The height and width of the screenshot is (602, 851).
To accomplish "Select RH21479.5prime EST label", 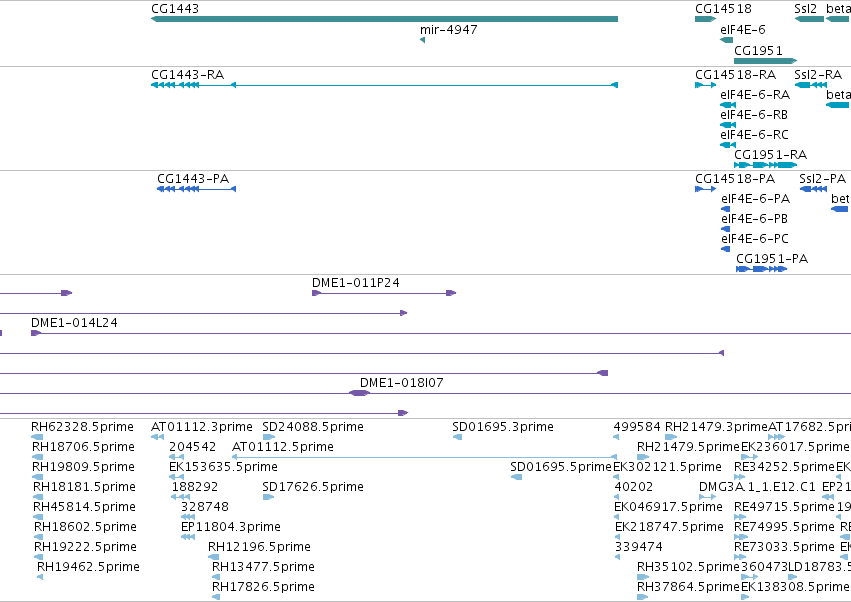I will click(x=689, y=447).
